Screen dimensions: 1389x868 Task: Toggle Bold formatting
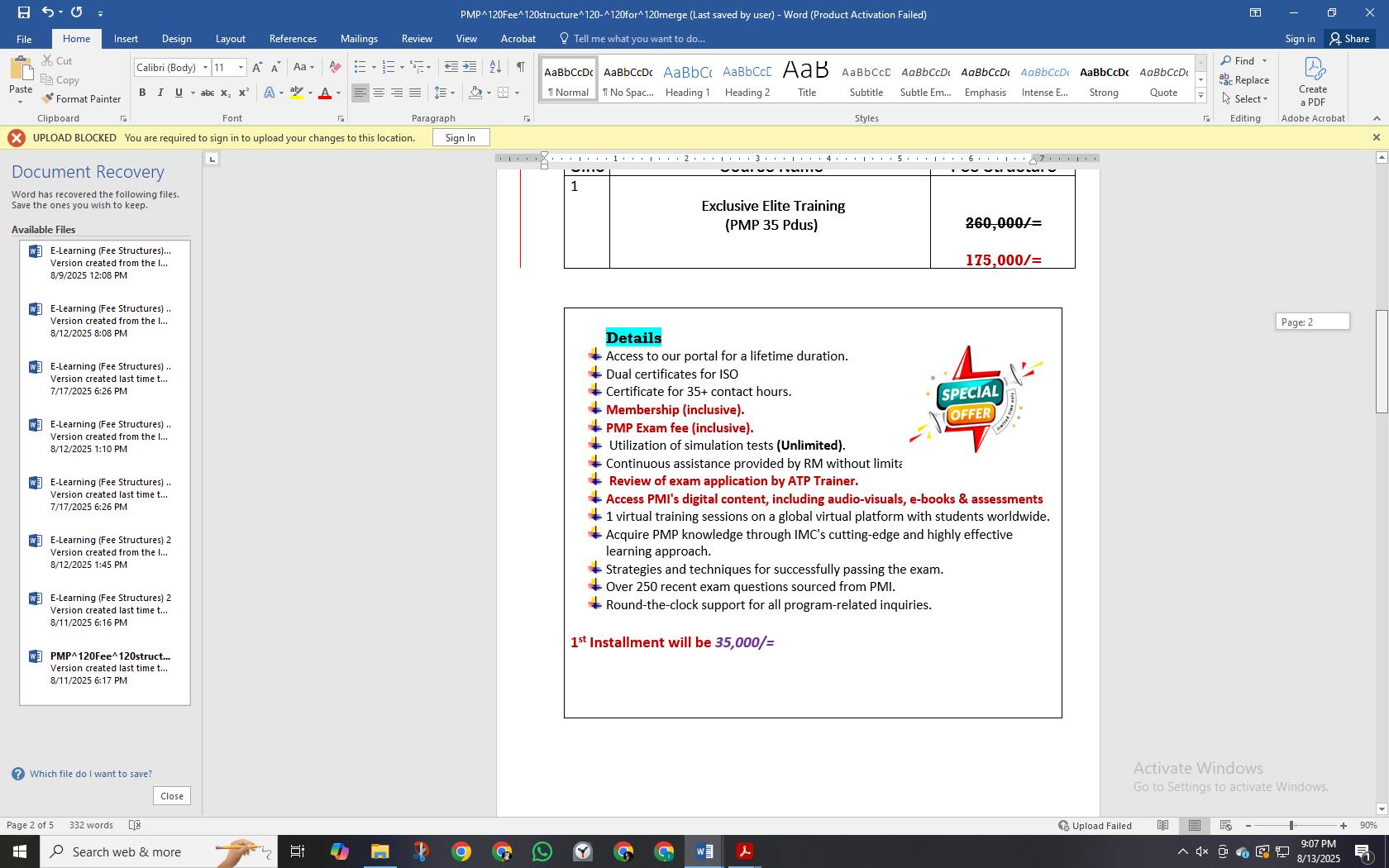point(142,93)
